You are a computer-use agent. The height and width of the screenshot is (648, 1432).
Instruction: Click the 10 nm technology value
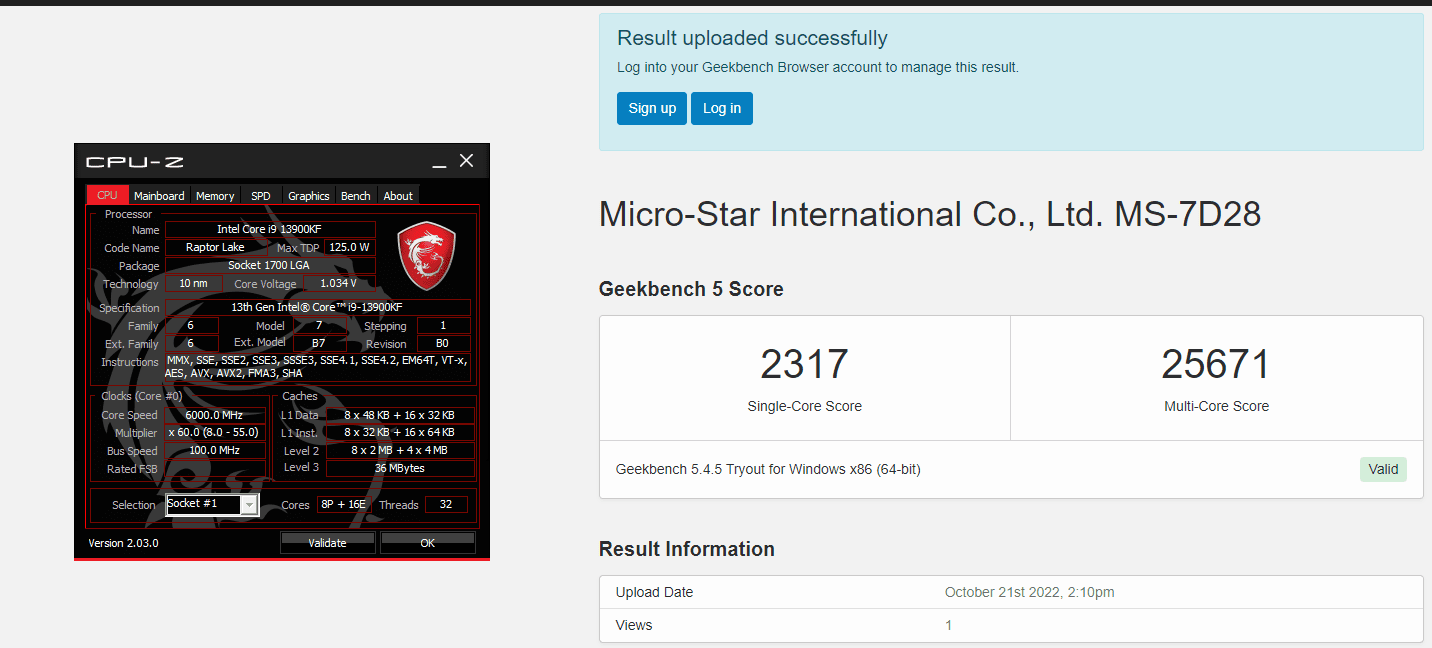[193, 283]
